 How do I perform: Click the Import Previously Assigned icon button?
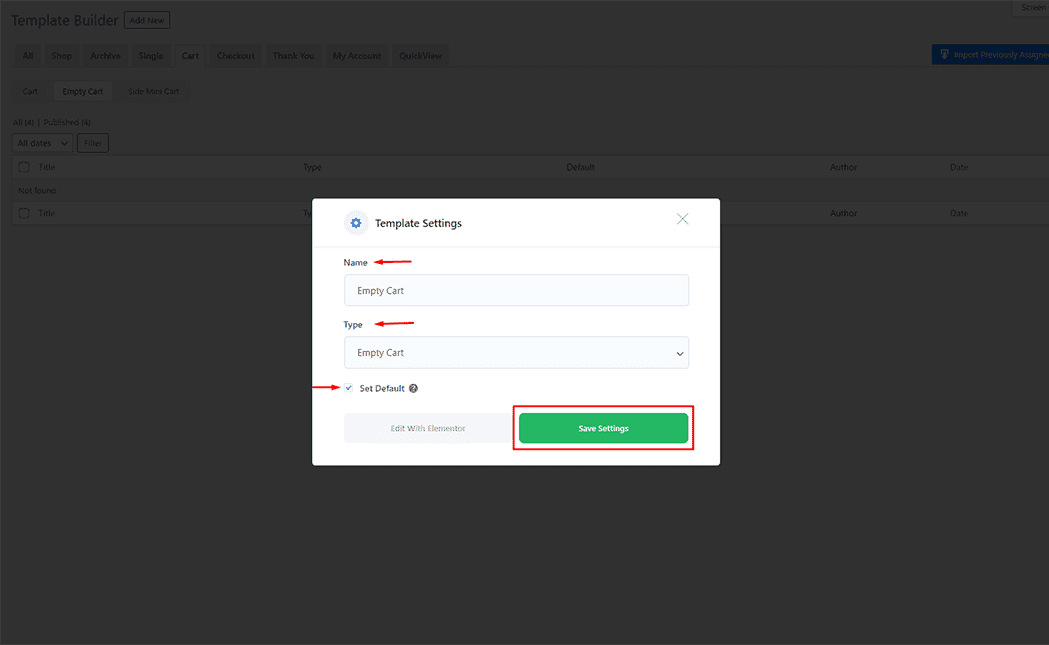tap(944, 54)
